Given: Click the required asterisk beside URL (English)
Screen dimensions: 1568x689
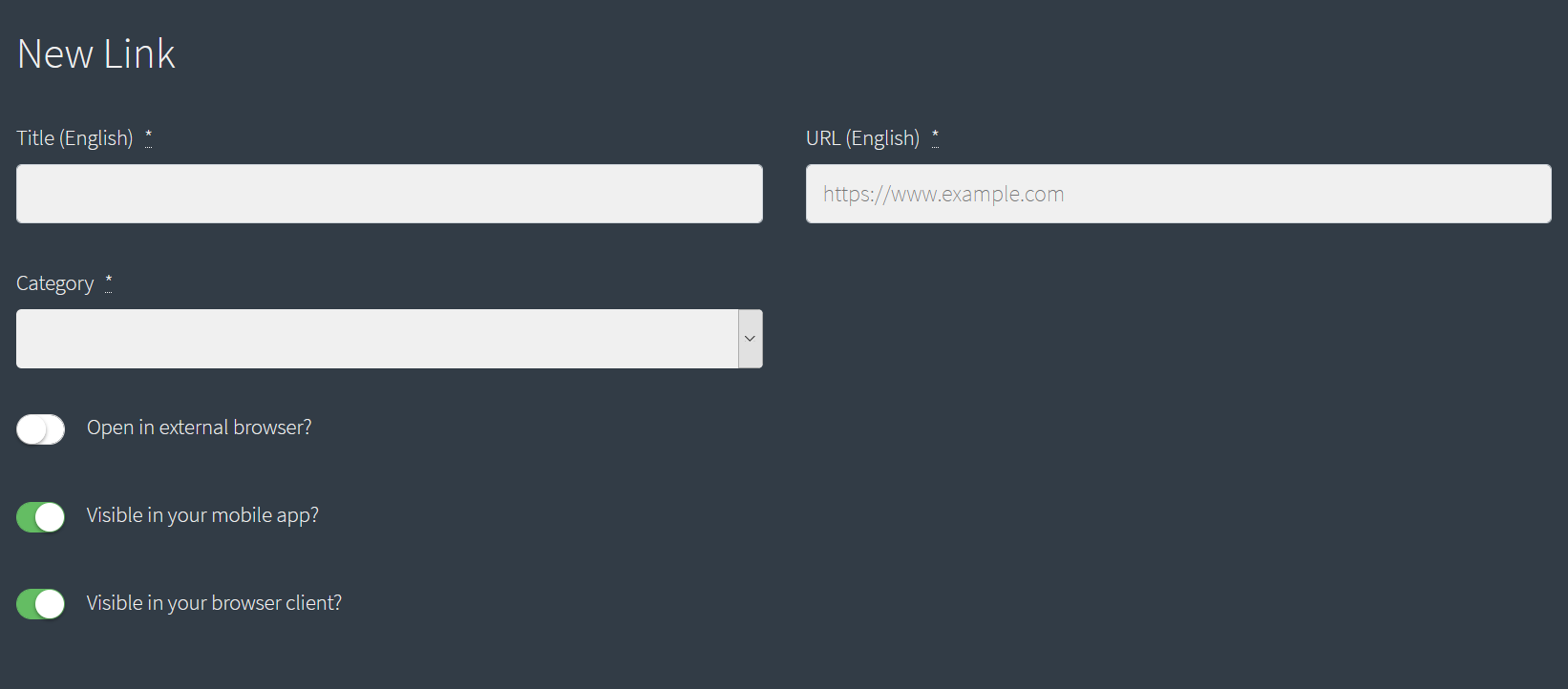Looking at the screenshot, I should coord(935,137).
